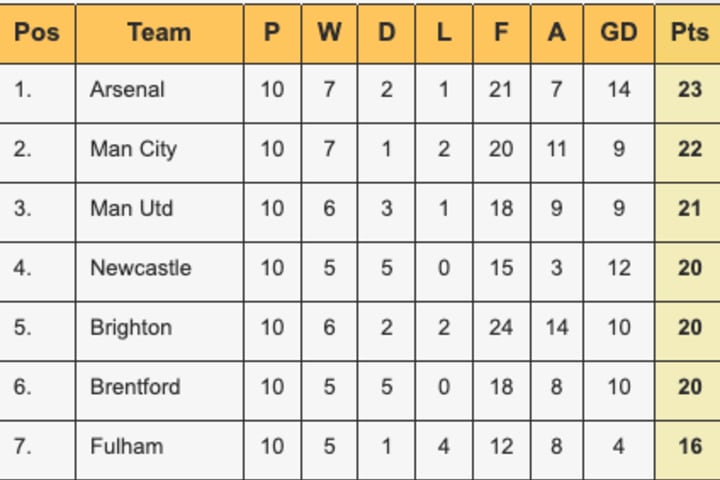
Task: Select the Pts column header
Action: pyautogui.click(x=689, y=32)
